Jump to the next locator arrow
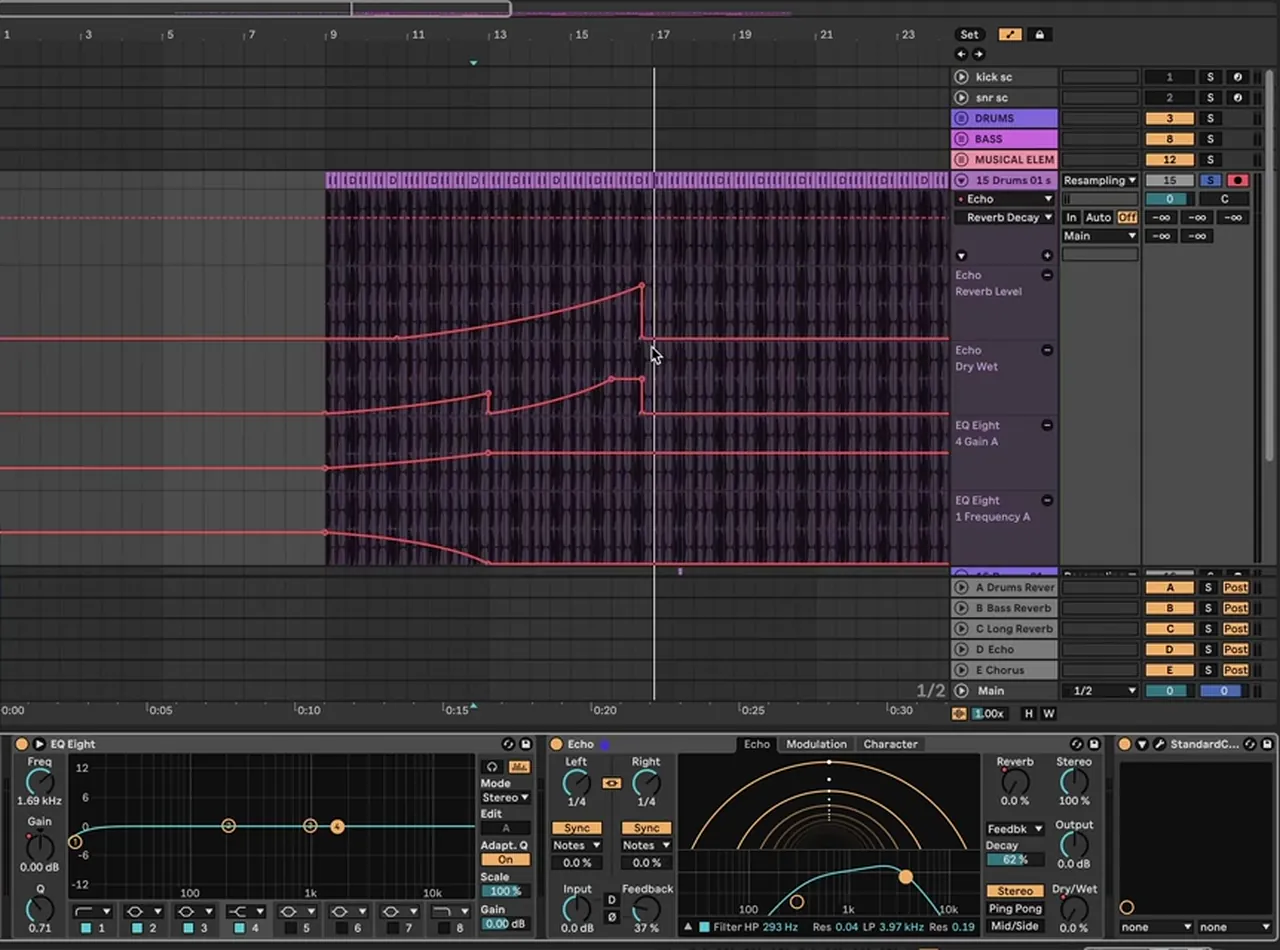The image size is (1280, 950). point(978,54)
